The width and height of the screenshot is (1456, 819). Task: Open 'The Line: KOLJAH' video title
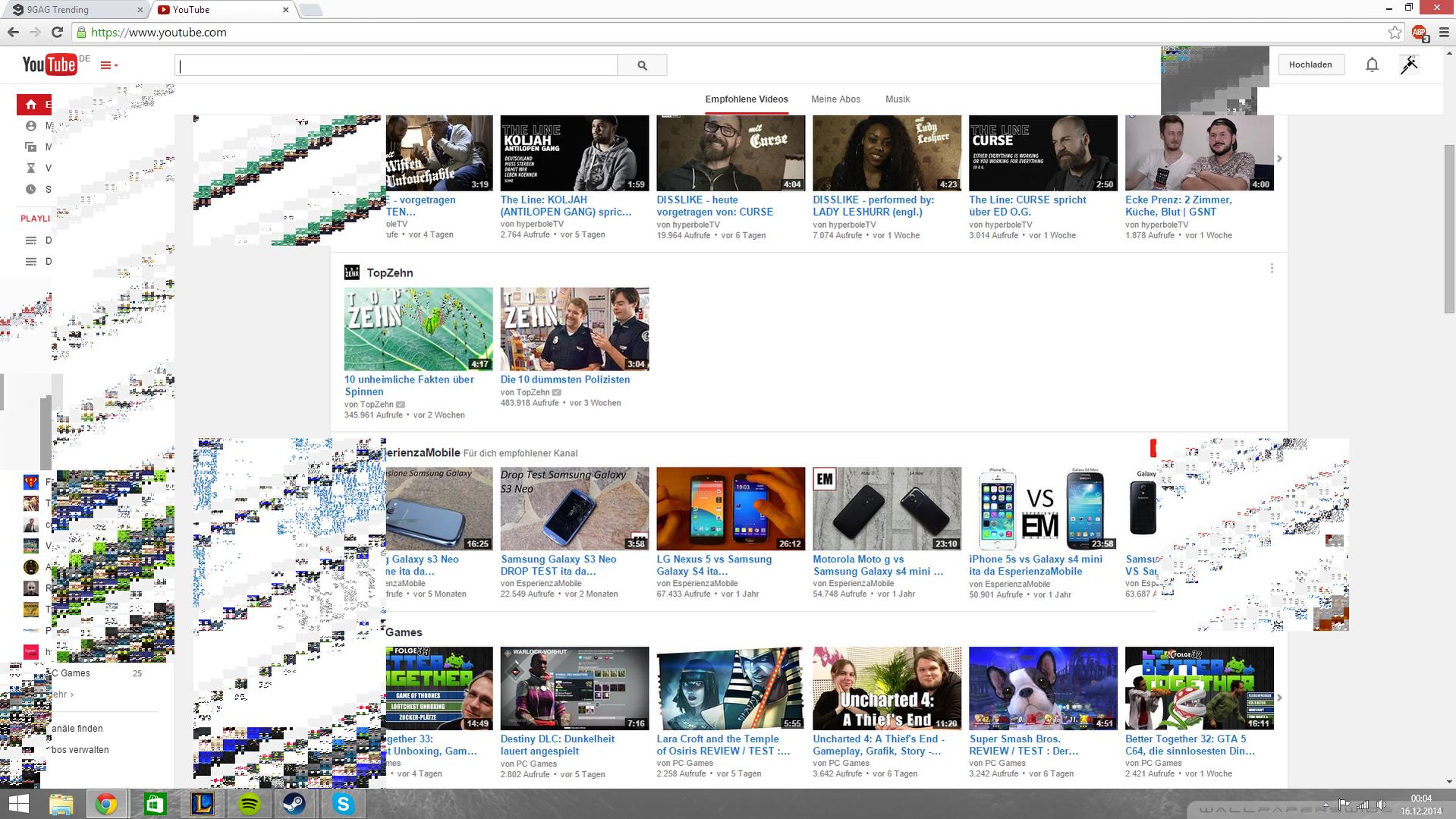click(566, 206)
